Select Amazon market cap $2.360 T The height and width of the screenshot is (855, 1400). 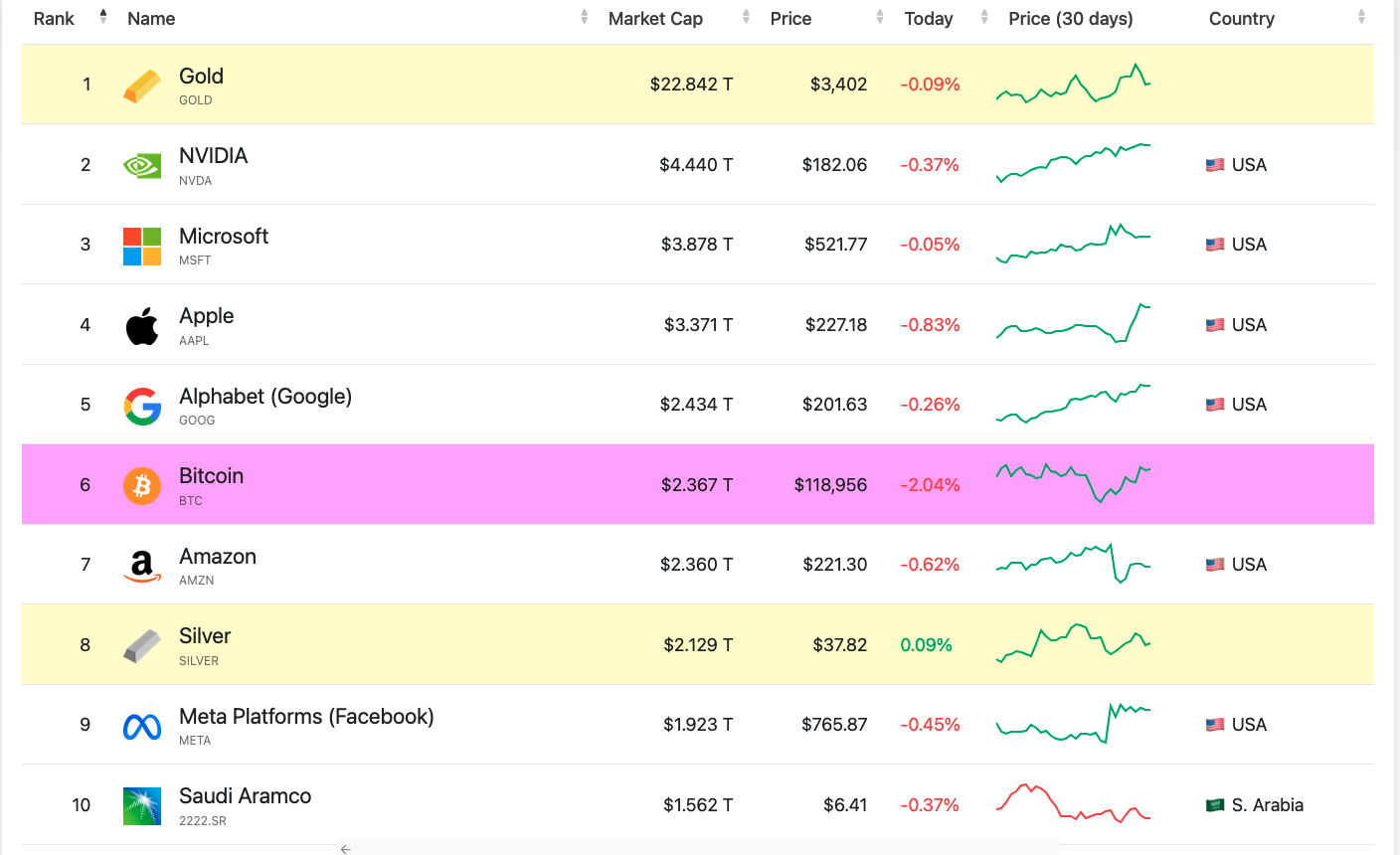click(x=696, y=565)
